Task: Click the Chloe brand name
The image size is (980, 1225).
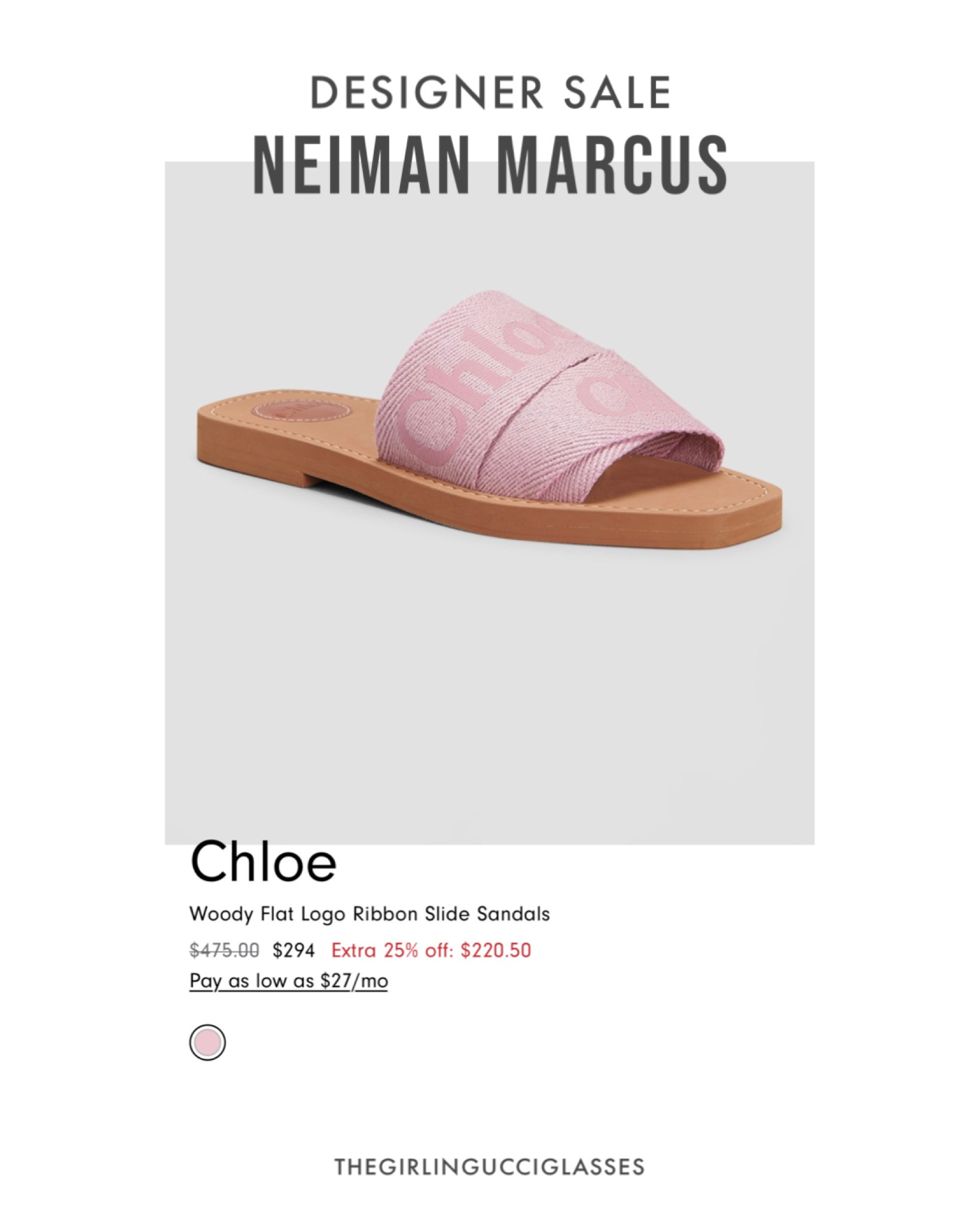Action: click(263, 863)
